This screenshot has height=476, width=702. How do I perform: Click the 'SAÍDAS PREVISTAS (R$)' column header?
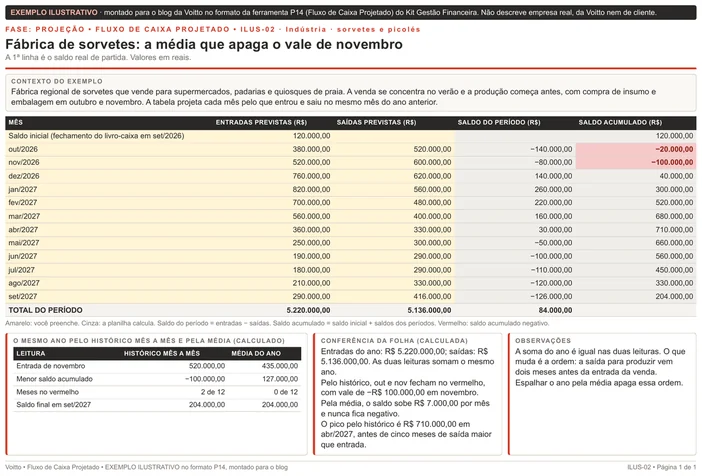click(376, 122)
